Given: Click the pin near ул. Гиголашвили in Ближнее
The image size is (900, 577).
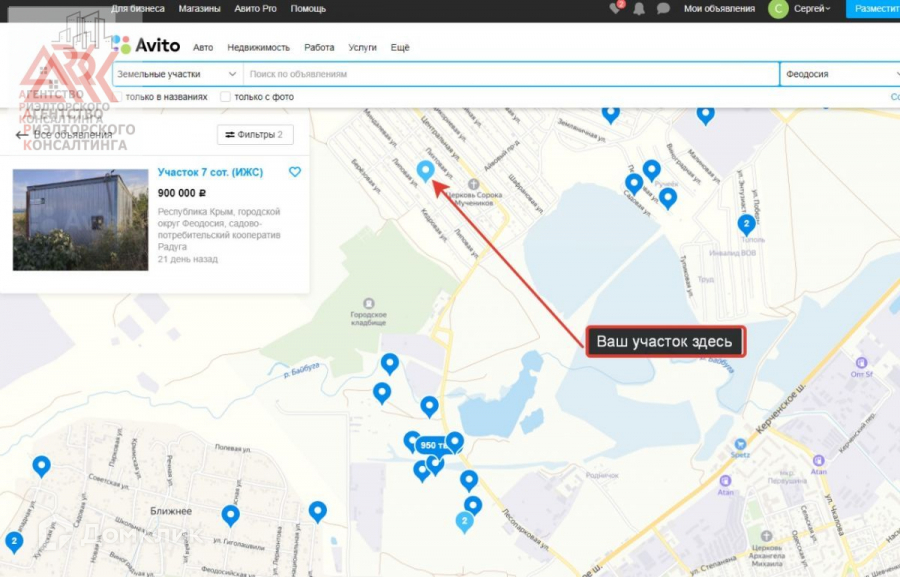Looking at the screenshot, I should click(230, 516).
